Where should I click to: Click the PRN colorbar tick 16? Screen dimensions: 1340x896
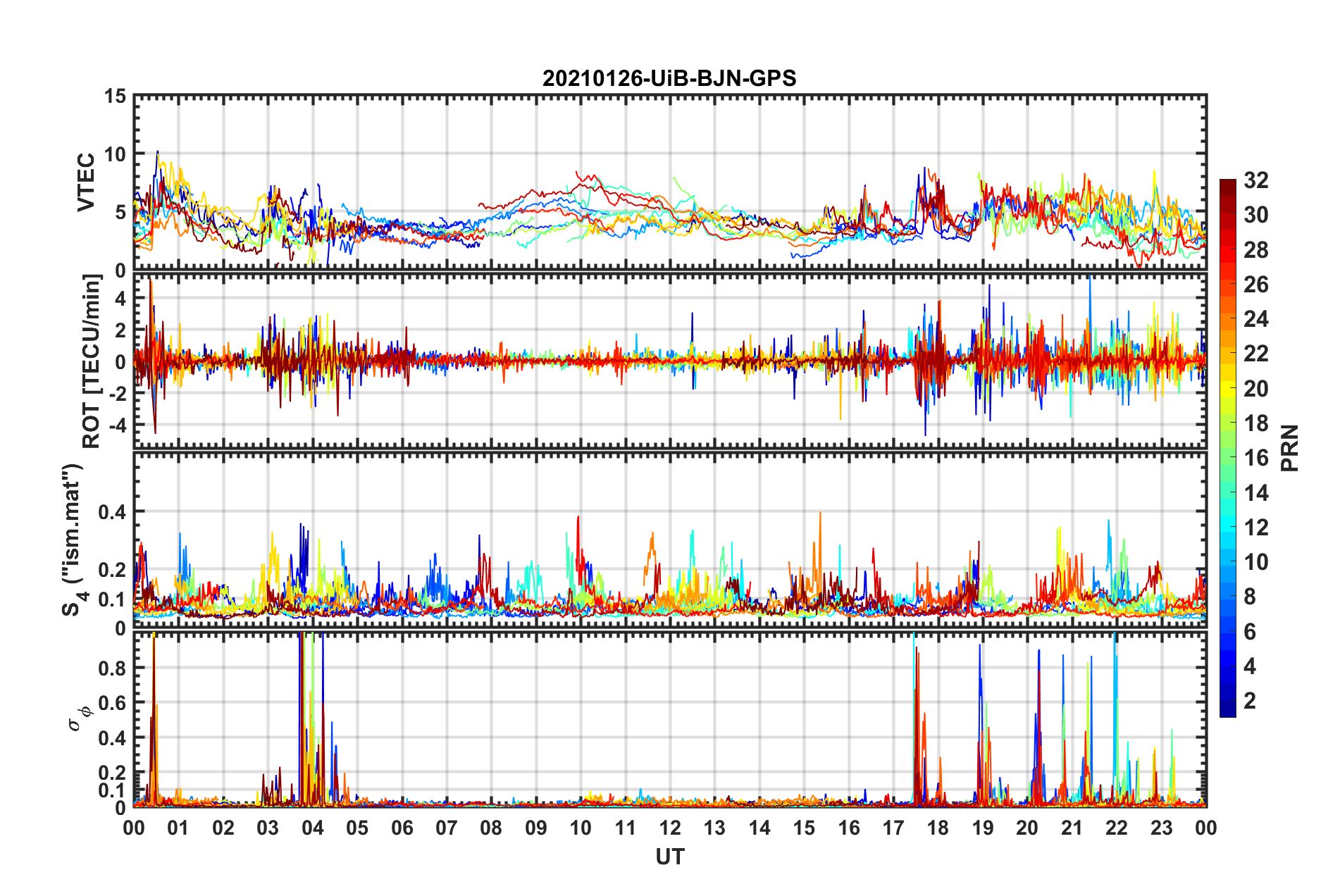pyautogui.click(x=1256, y=458)
